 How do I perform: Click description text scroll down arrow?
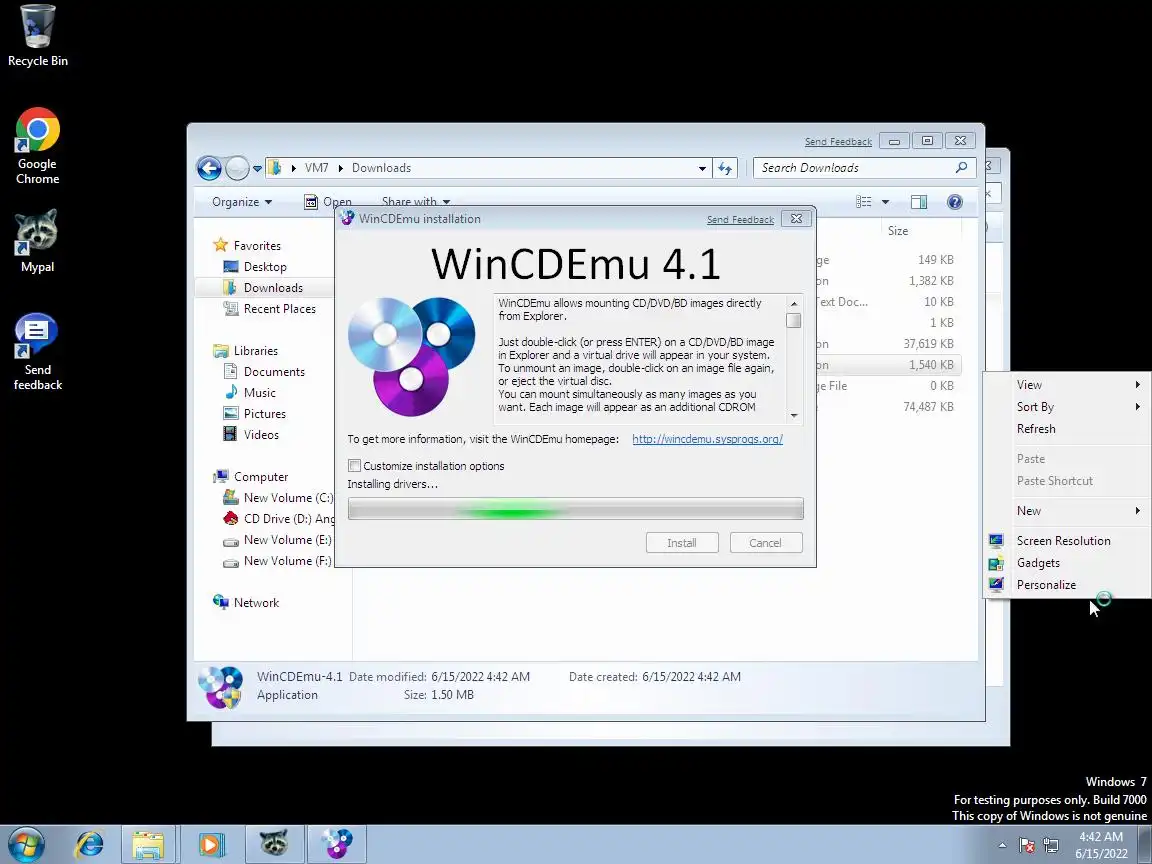click(x=793, y=416)
